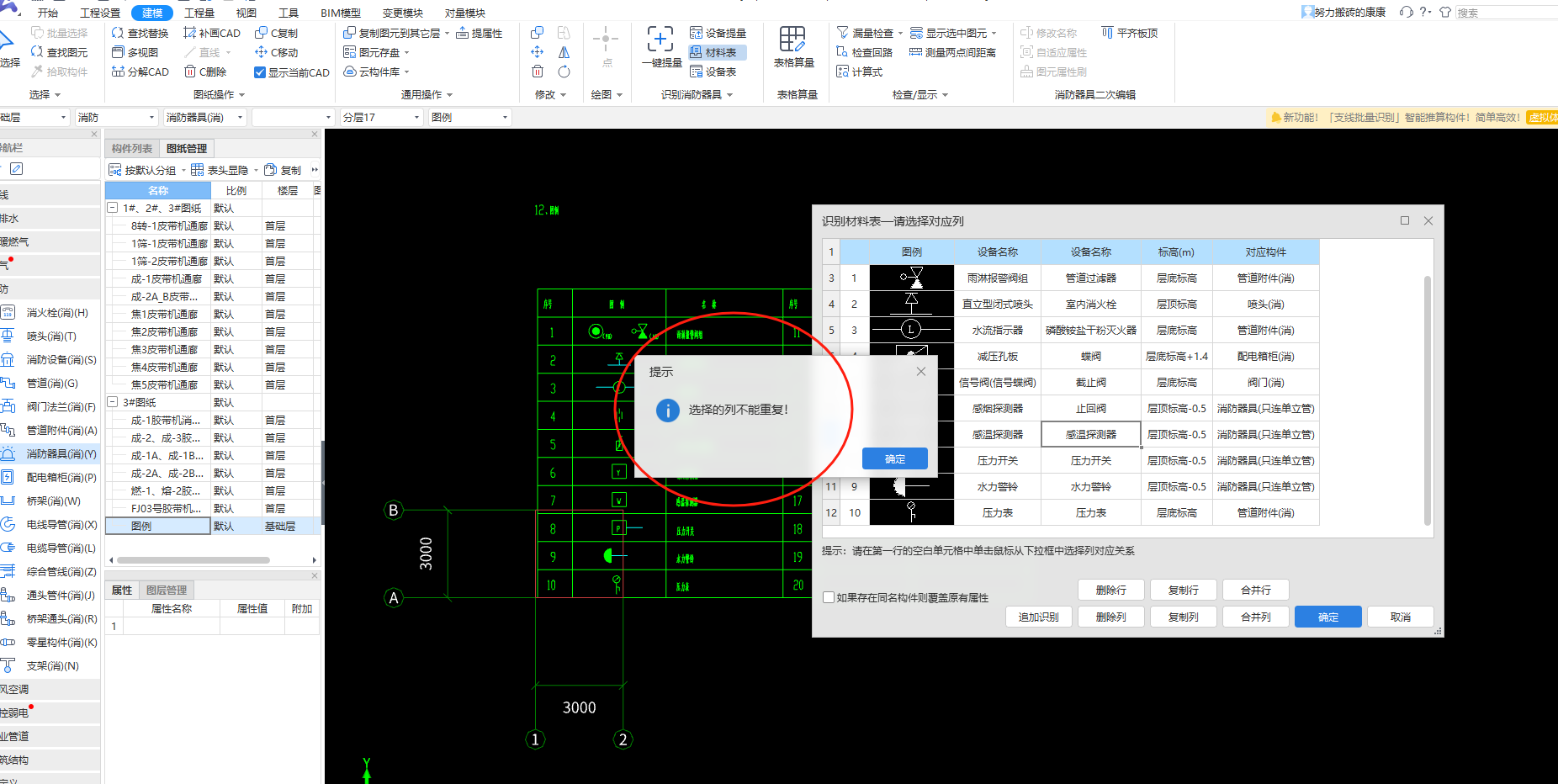Viewport: 1558px width, 784px height.
Task: Click the C复制 copy tool
Action: click(276, 33)
